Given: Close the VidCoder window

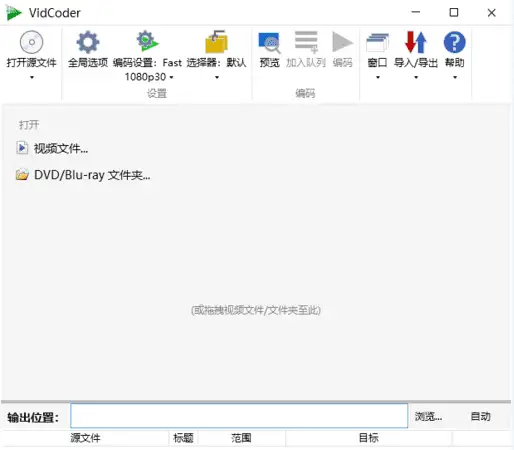Looking at the screenshot, I should pyautogui.click(x=492, y=13).
